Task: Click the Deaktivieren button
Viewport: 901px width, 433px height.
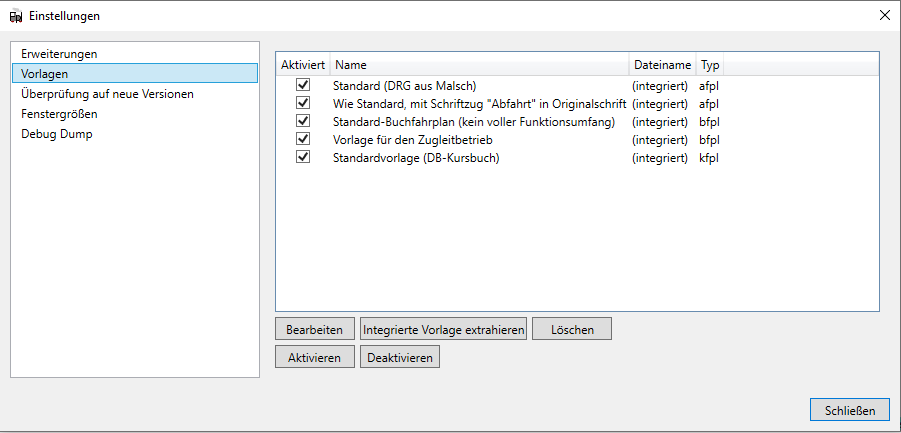Action: point(400,358)
